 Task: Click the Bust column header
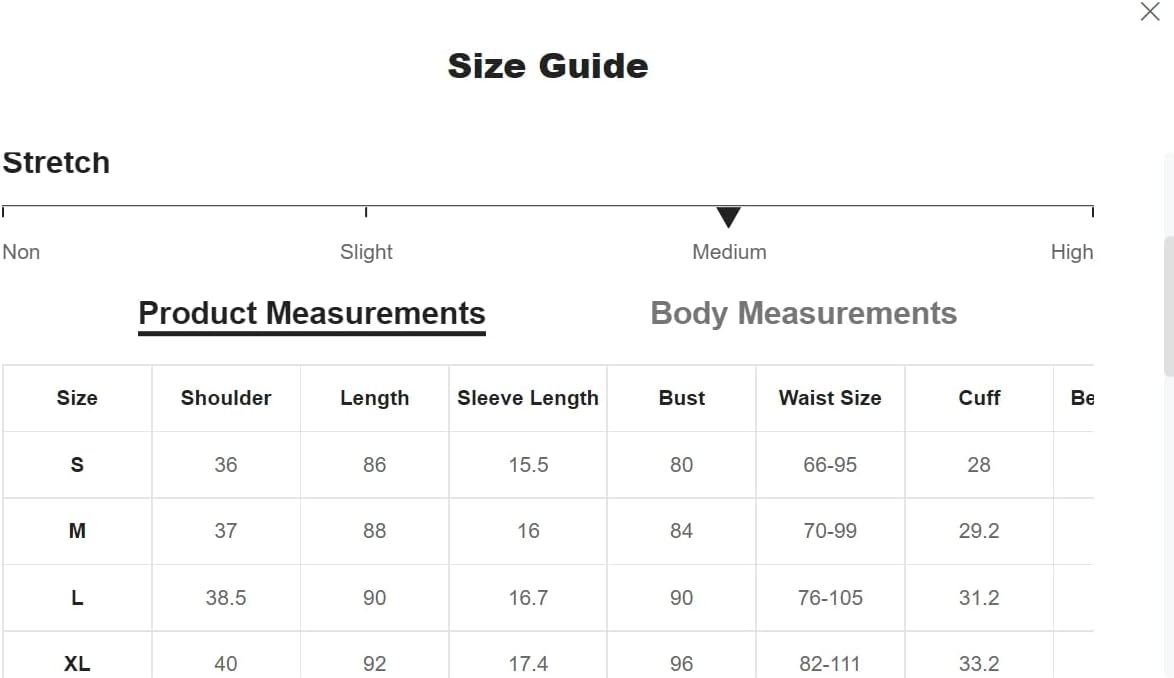click(682, 398)
